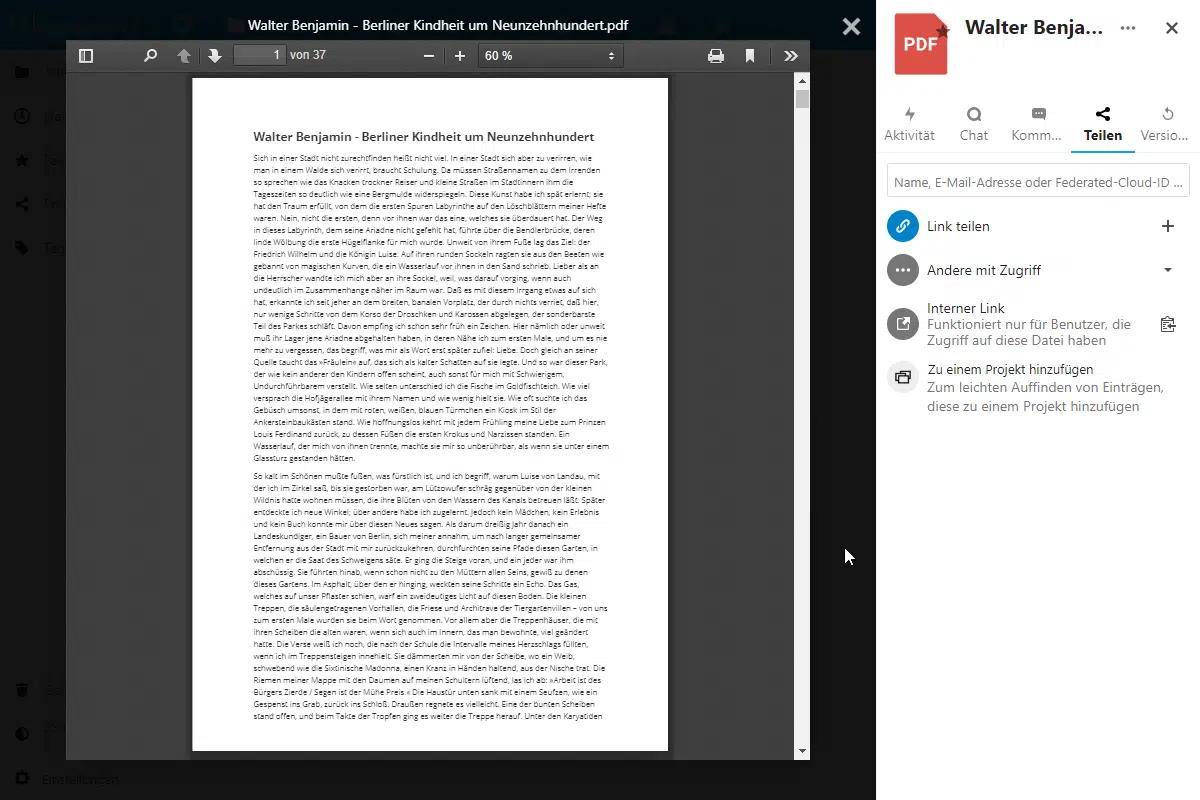The height and width of the screenshot is (800, 1200).
Task: Zoom out with the minus button
Action: [429, 56]
